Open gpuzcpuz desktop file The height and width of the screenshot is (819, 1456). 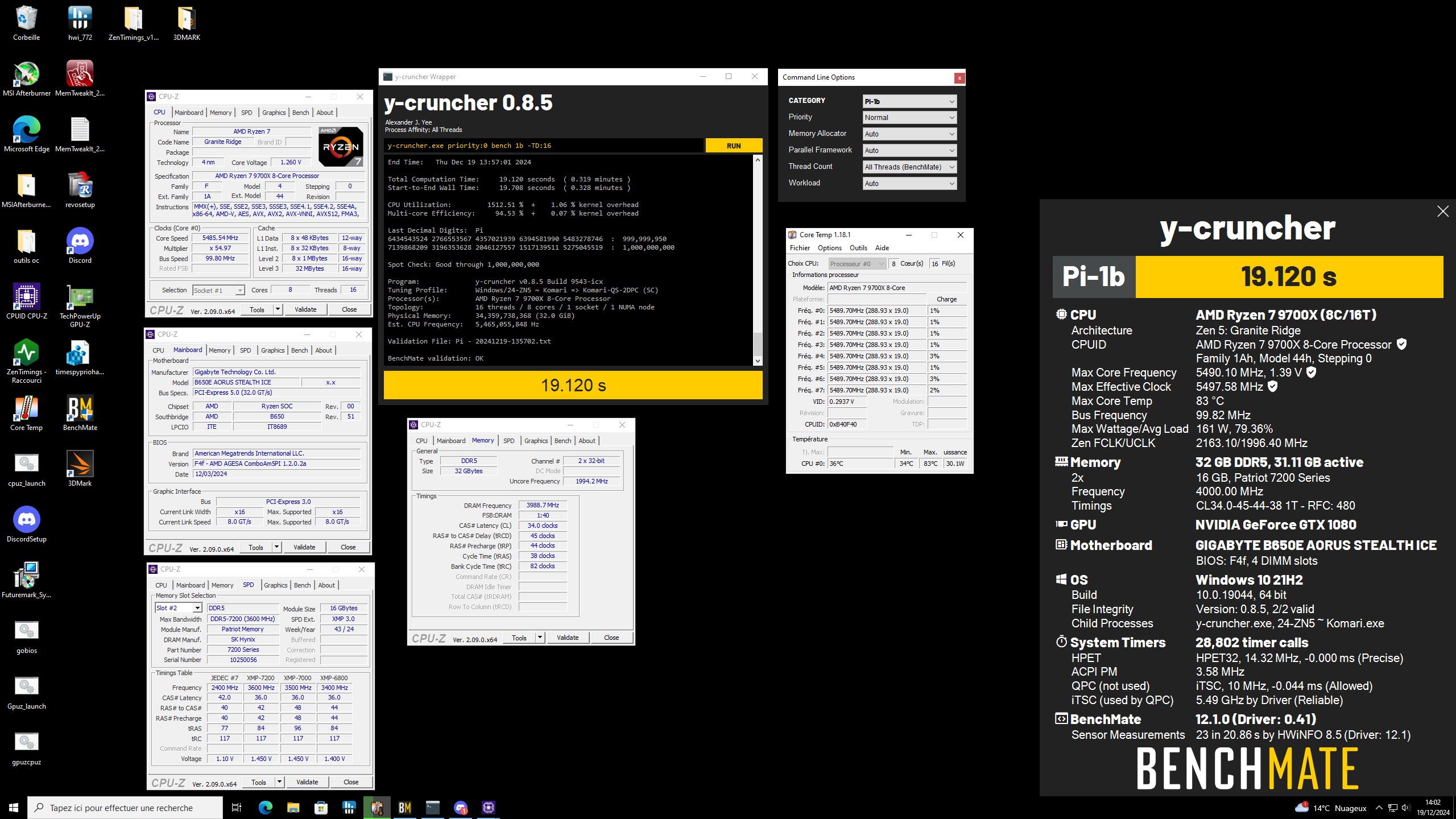[26, 747]
